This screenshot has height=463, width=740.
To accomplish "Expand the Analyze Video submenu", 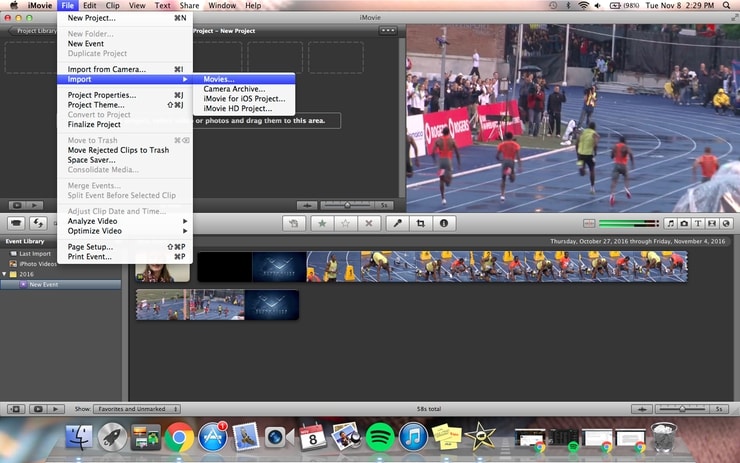I will [125, 221].
